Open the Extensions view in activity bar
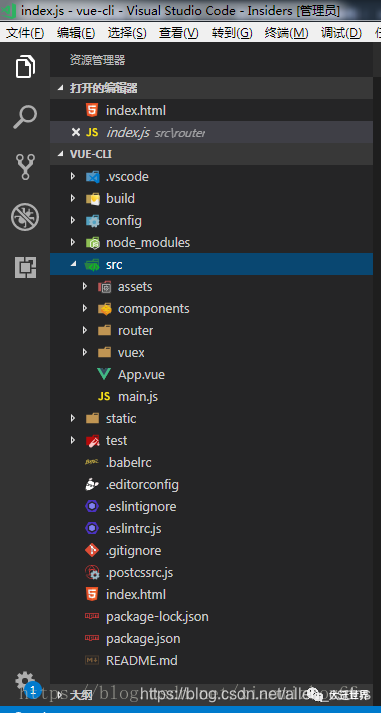The image size is (381, 713). (25, 266)
